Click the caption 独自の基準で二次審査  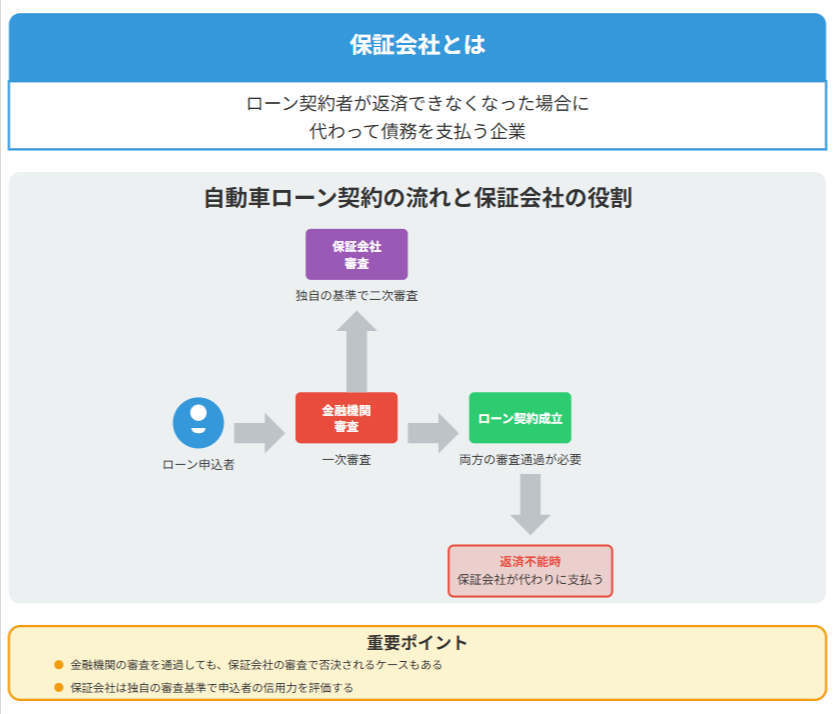[x=356, y=296]
